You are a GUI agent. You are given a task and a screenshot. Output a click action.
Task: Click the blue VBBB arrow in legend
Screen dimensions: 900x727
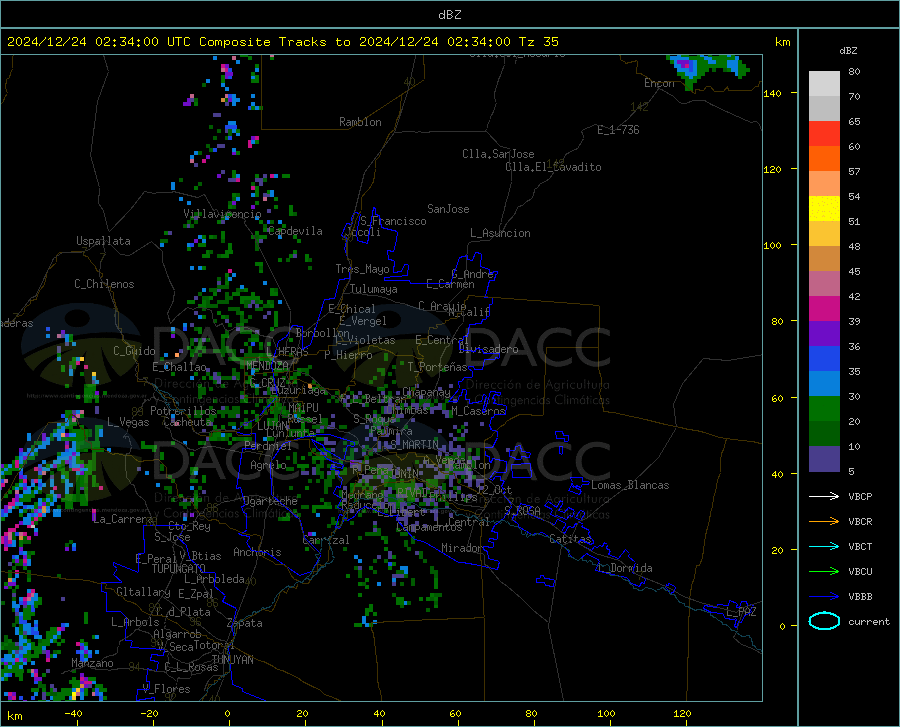click(824, 596)
